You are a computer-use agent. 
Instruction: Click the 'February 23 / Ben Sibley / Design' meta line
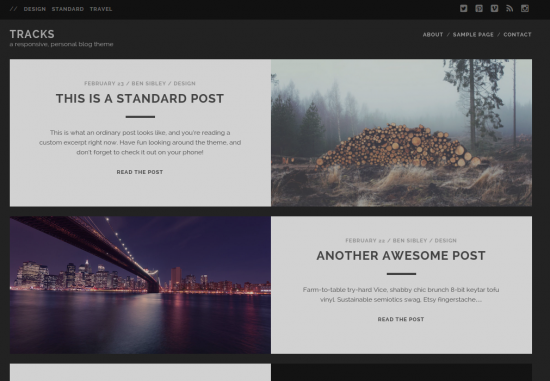(x=140, y=83)
